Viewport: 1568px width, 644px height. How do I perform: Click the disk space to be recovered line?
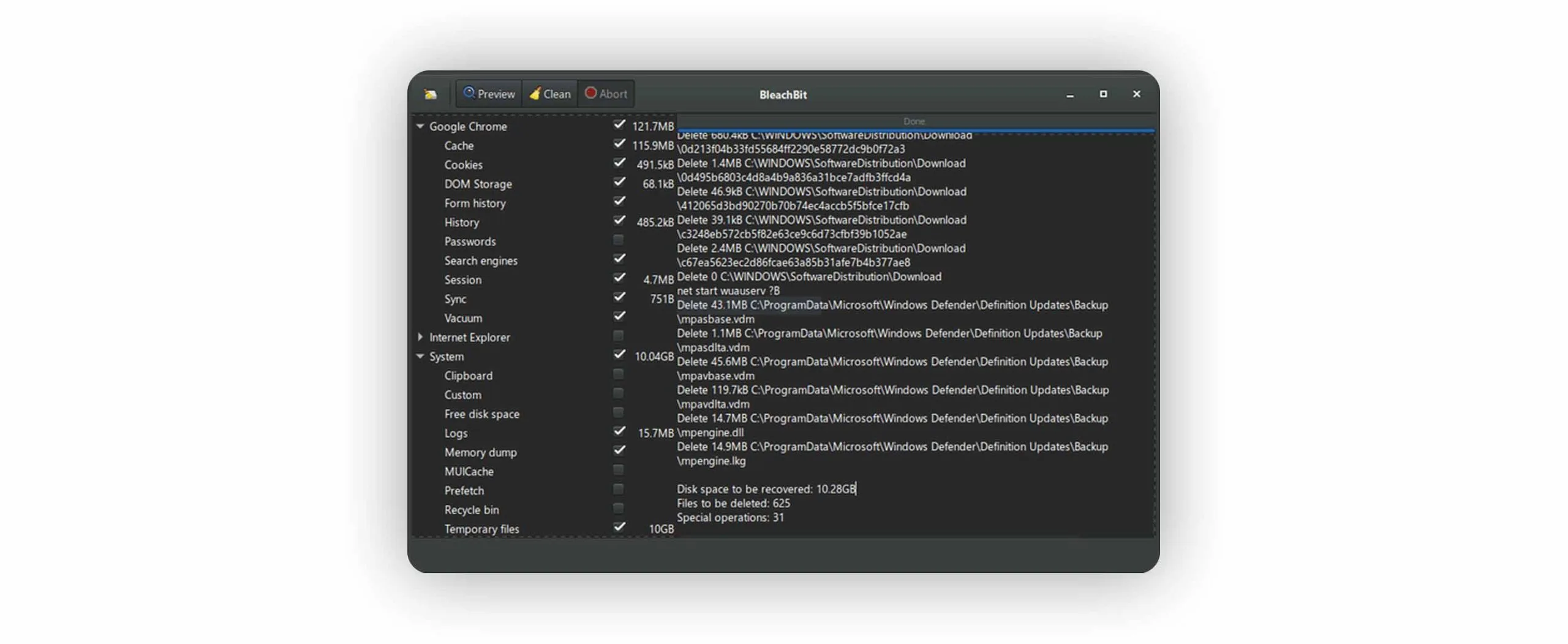765,489
